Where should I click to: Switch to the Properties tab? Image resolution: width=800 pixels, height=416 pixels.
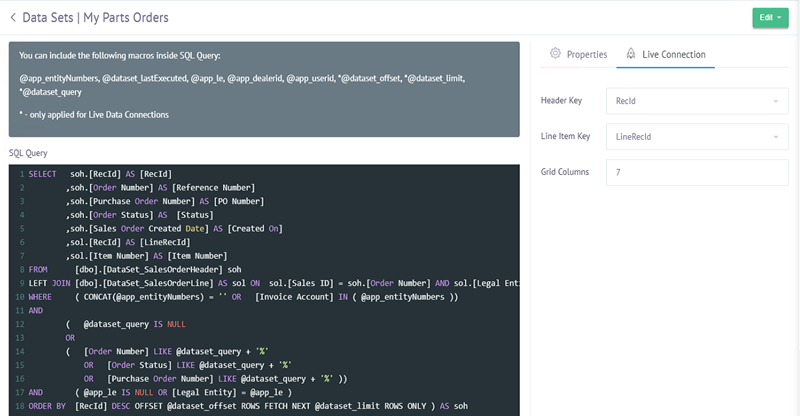pos(586,54)
